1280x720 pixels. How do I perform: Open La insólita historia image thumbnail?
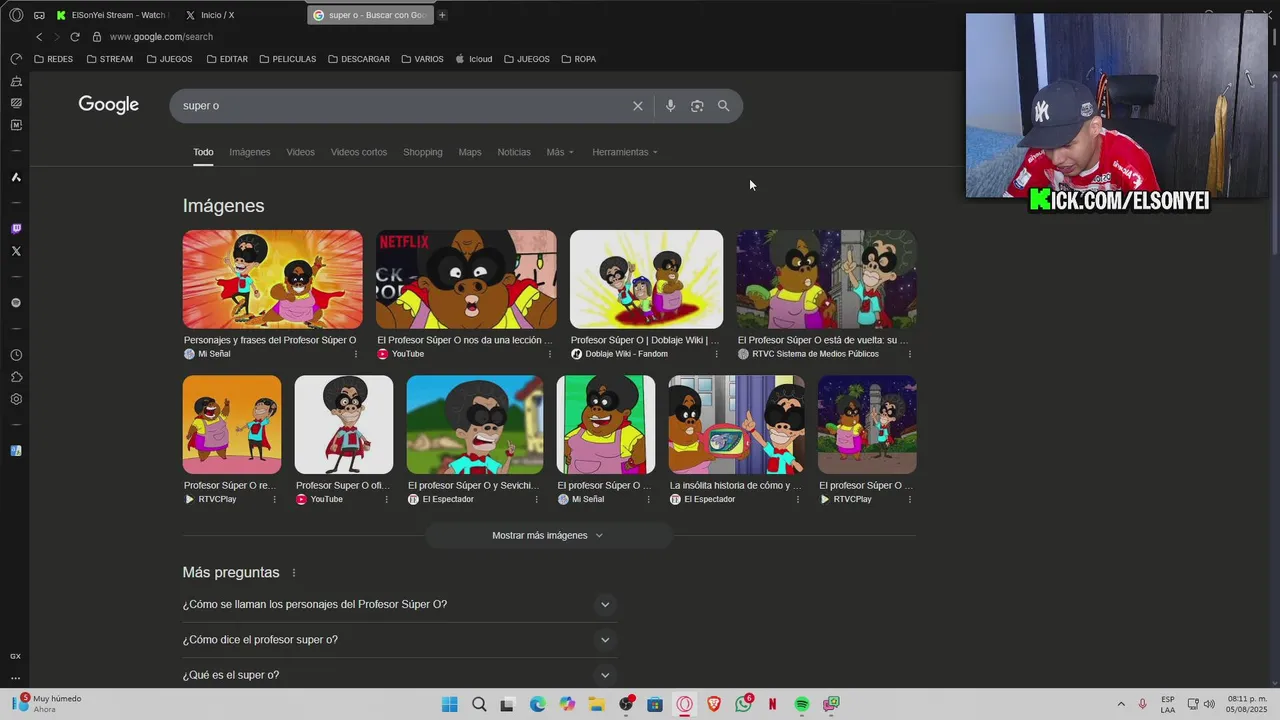(737, 424)
